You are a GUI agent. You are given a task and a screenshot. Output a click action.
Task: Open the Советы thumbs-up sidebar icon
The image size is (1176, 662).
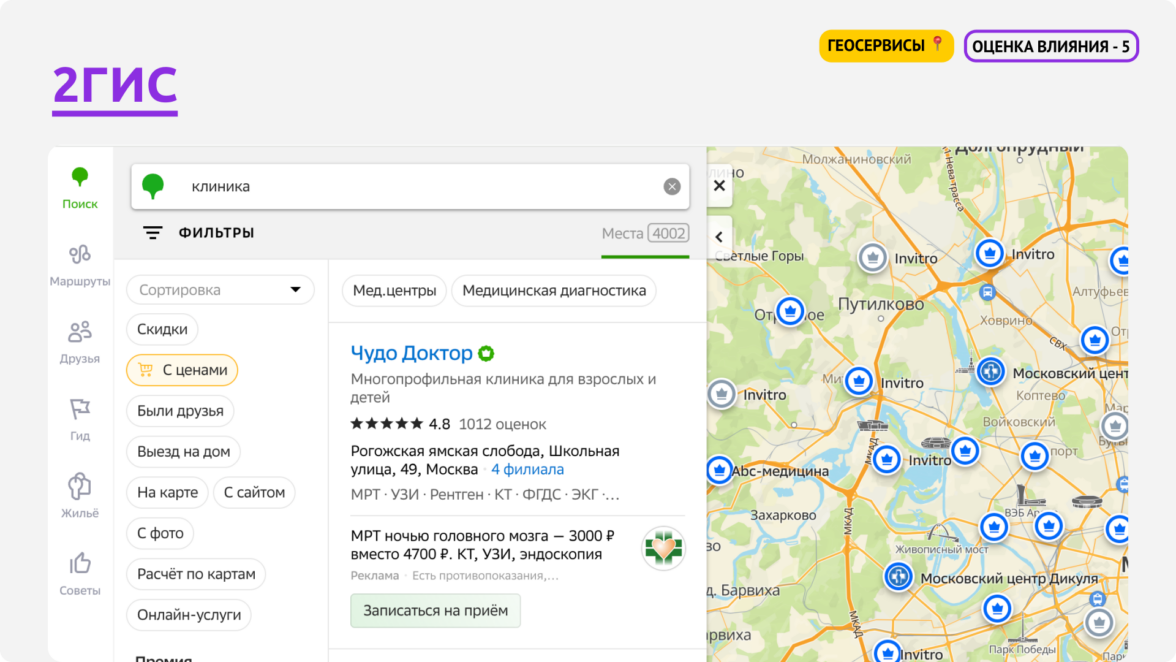[x=80, y=564]
